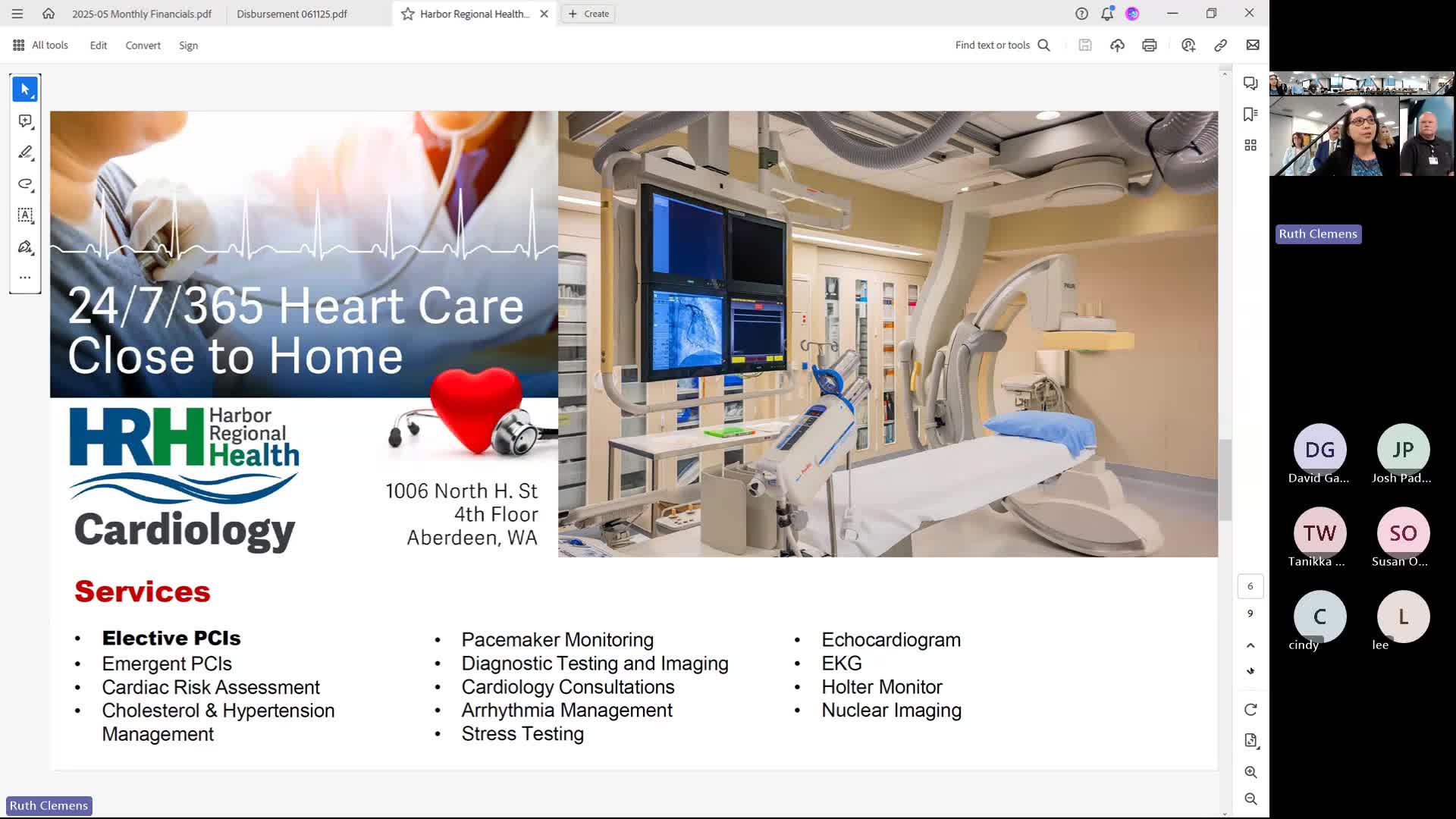The image size is (1456, 819).
Task: Open the All tools panel
Action: 41,45
